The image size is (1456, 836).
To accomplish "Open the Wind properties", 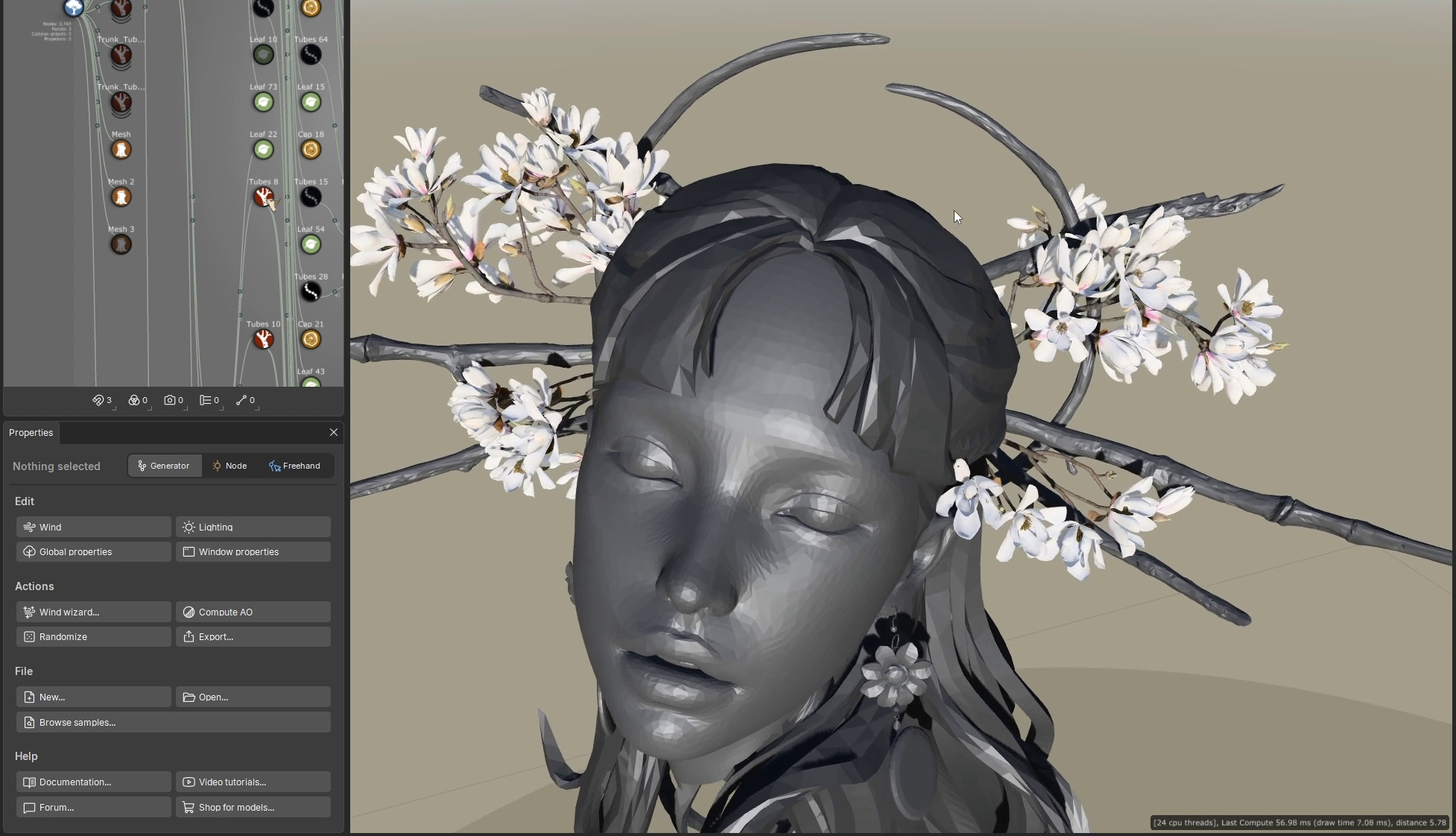I will pos(93,527).
